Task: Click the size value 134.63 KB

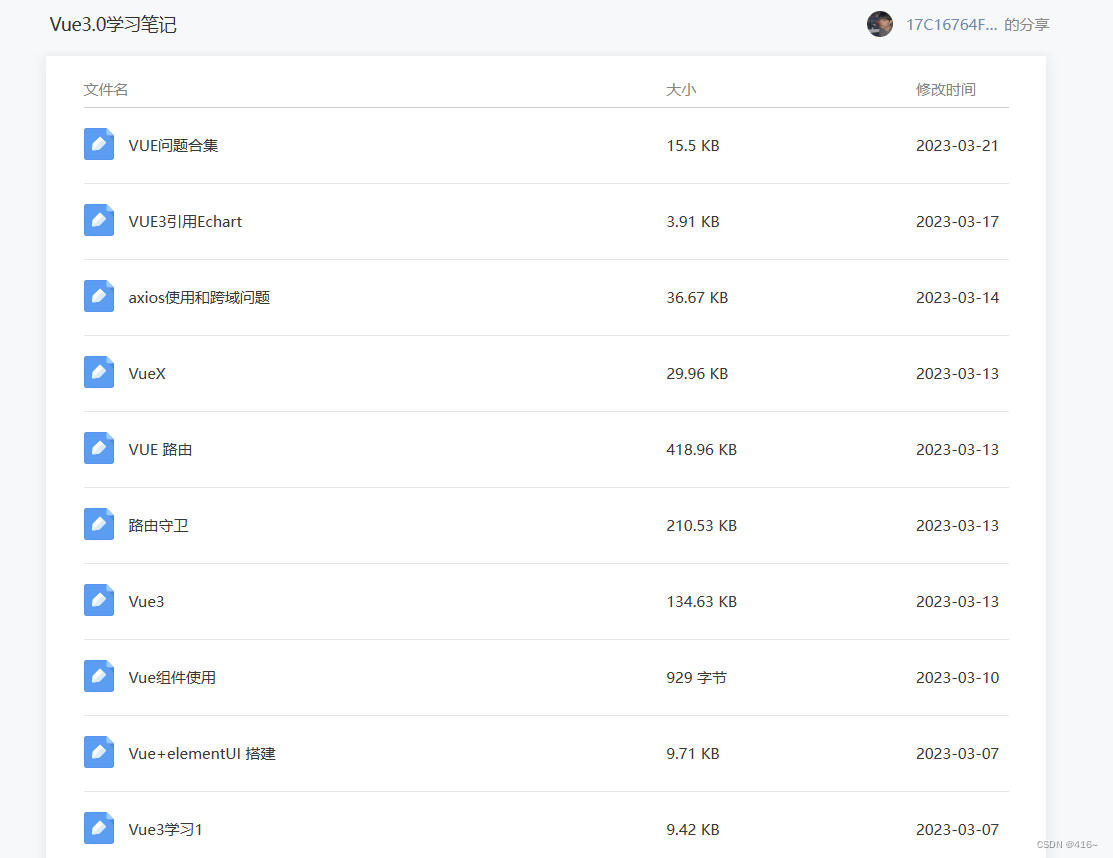Action: point(701,601)
